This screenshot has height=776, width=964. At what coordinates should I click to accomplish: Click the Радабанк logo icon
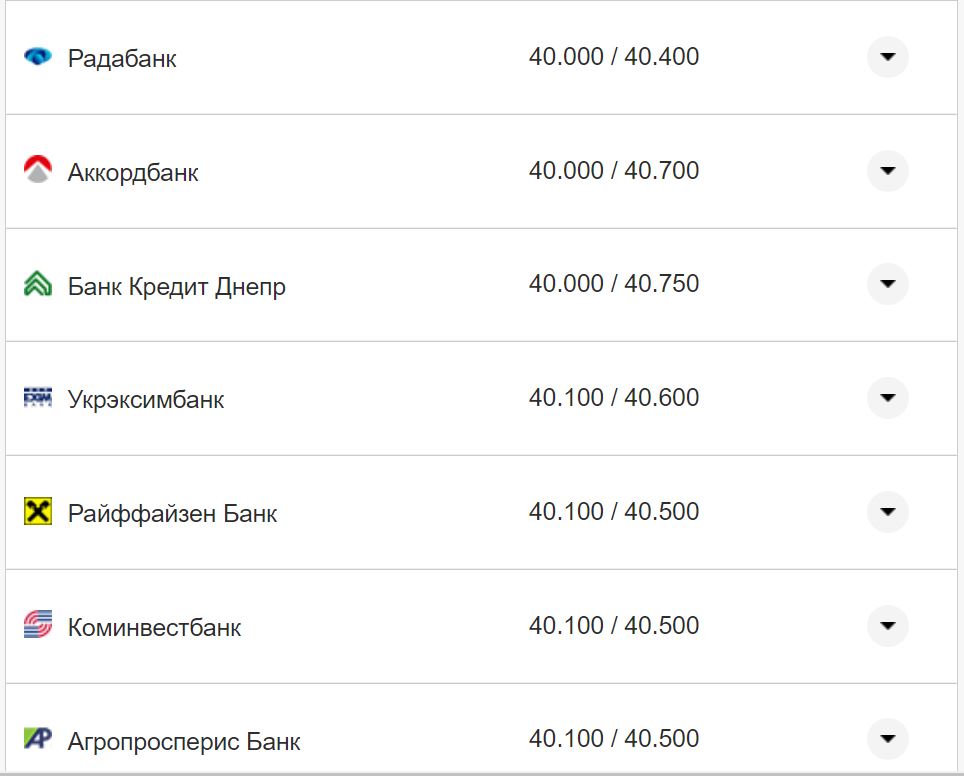coord(39,57)
